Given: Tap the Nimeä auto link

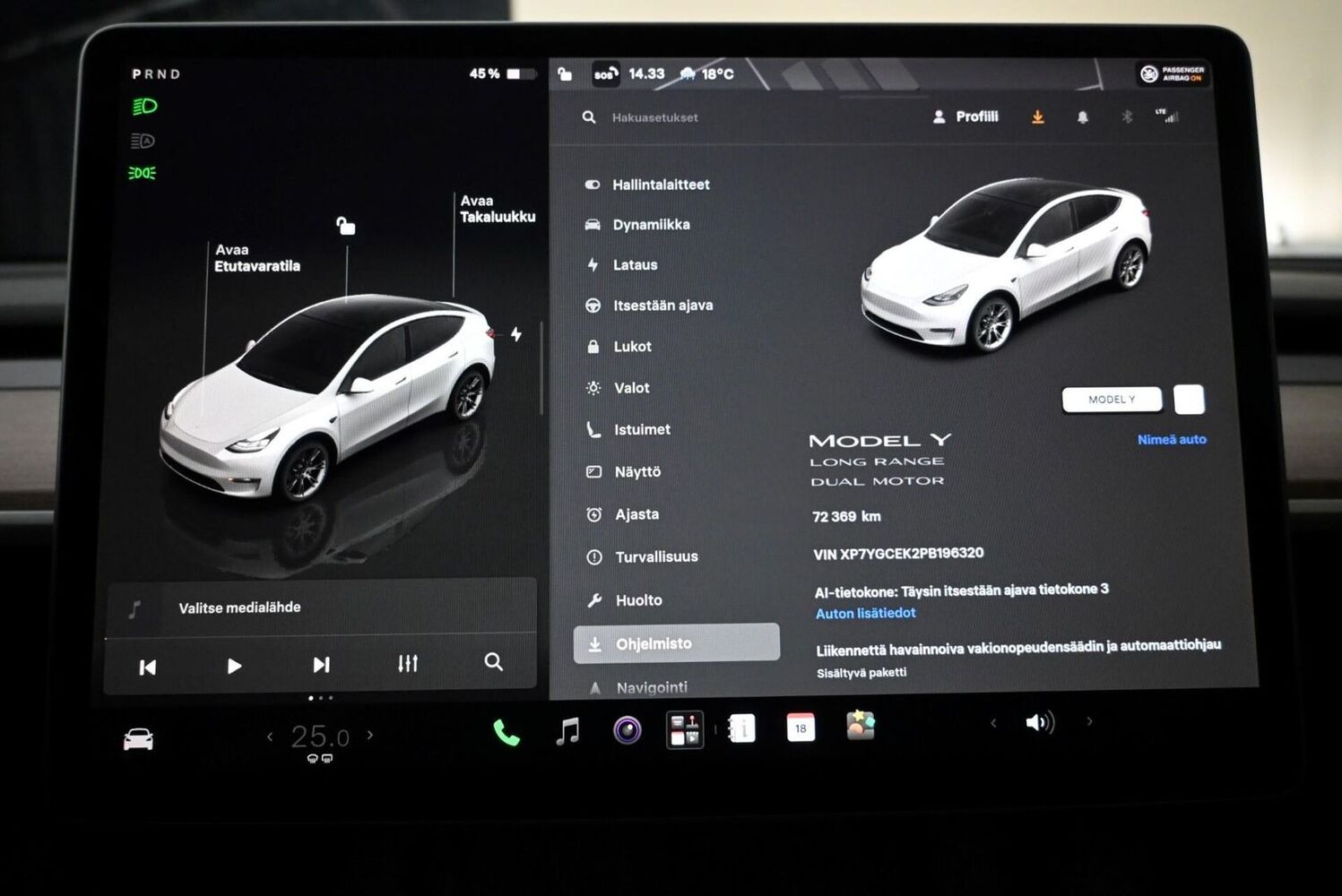Looking at the screenshot, I should [1172, 439].
